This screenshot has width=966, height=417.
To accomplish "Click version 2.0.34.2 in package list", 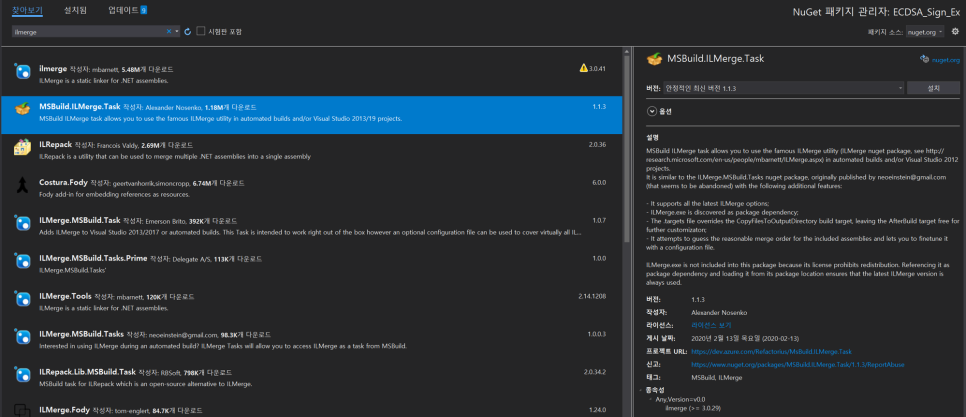I will [595, 373].
